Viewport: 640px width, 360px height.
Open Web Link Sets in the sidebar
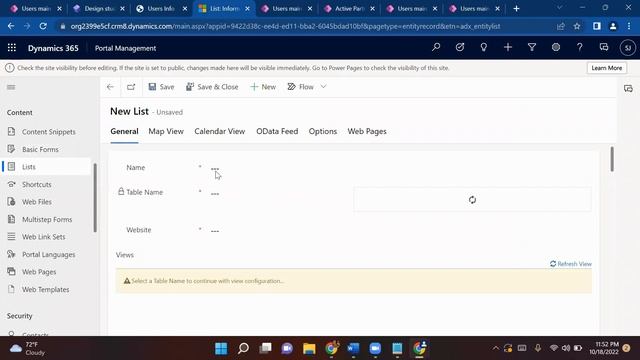click(43, 237)
